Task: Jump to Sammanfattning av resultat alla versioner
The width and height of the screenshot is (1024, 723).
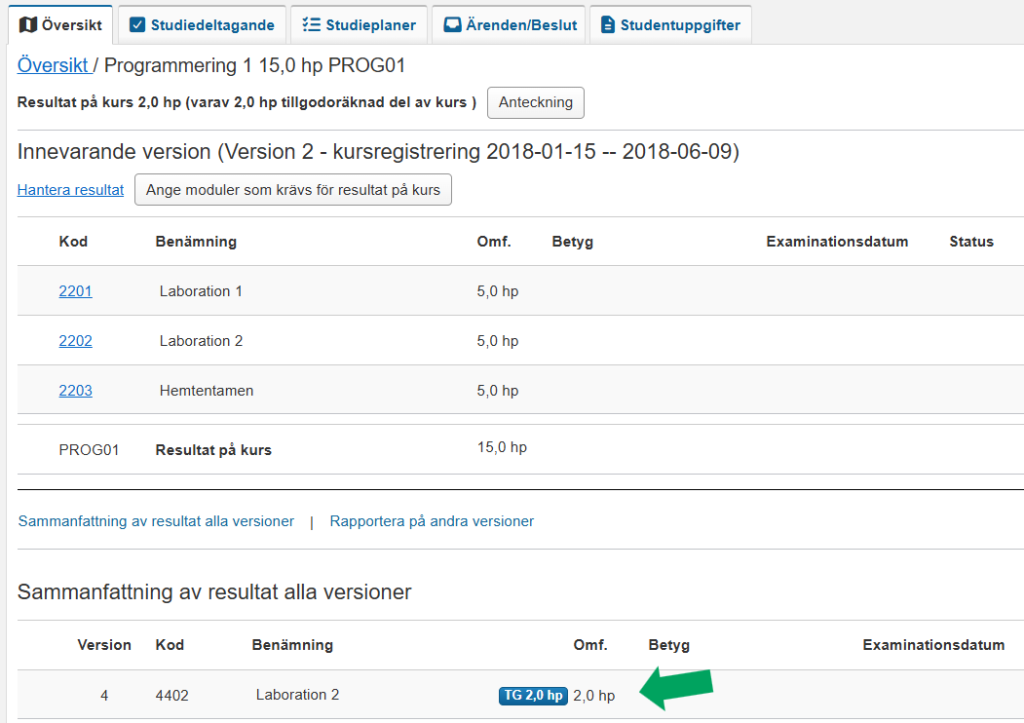Action: pos(156,521)
